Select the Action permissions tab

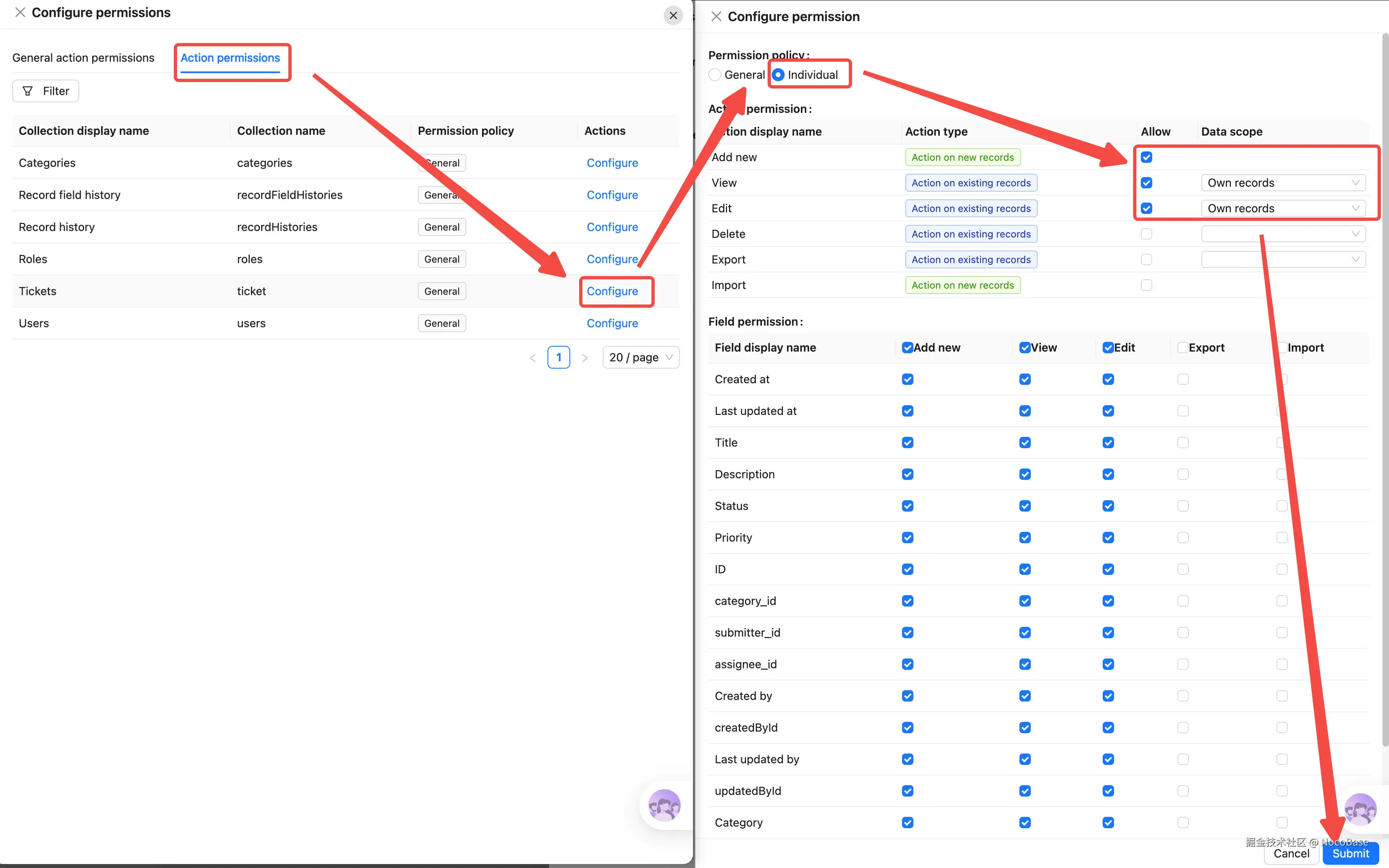(x=230, y=58)
